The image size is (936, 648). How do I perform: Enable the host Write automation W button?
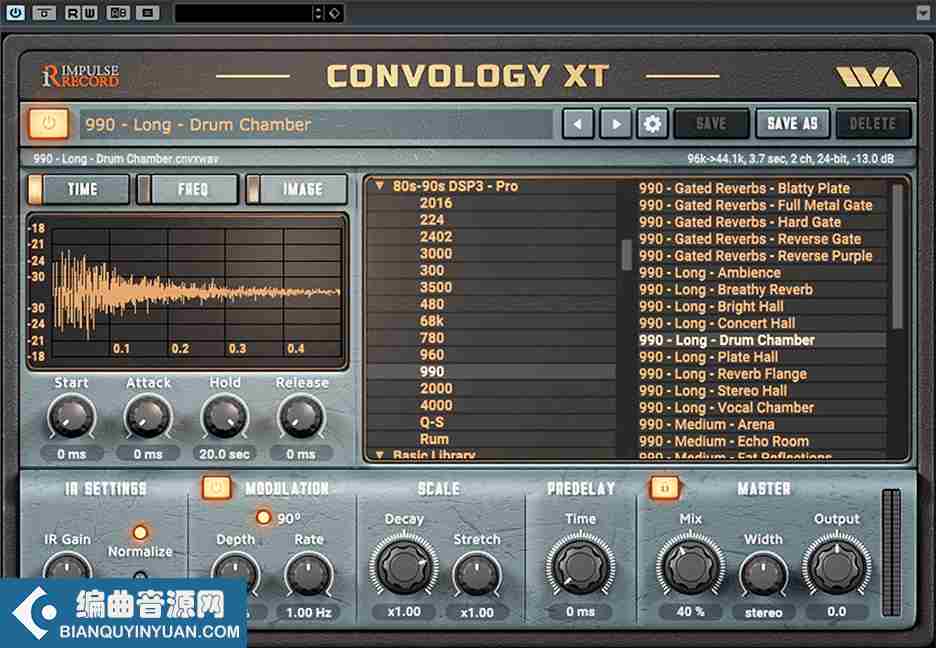coord(90,13)
